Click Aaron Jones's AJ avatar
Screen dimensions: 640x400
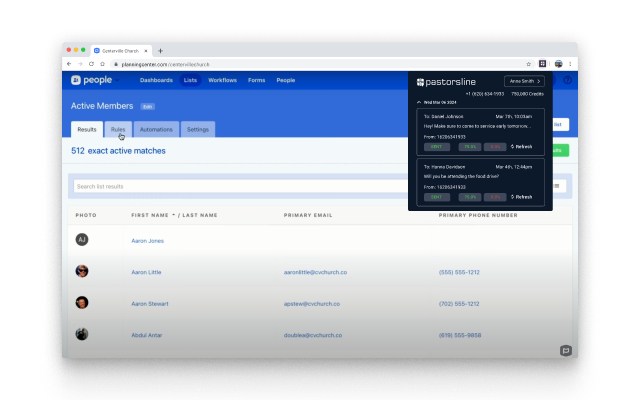pos(82,240)
